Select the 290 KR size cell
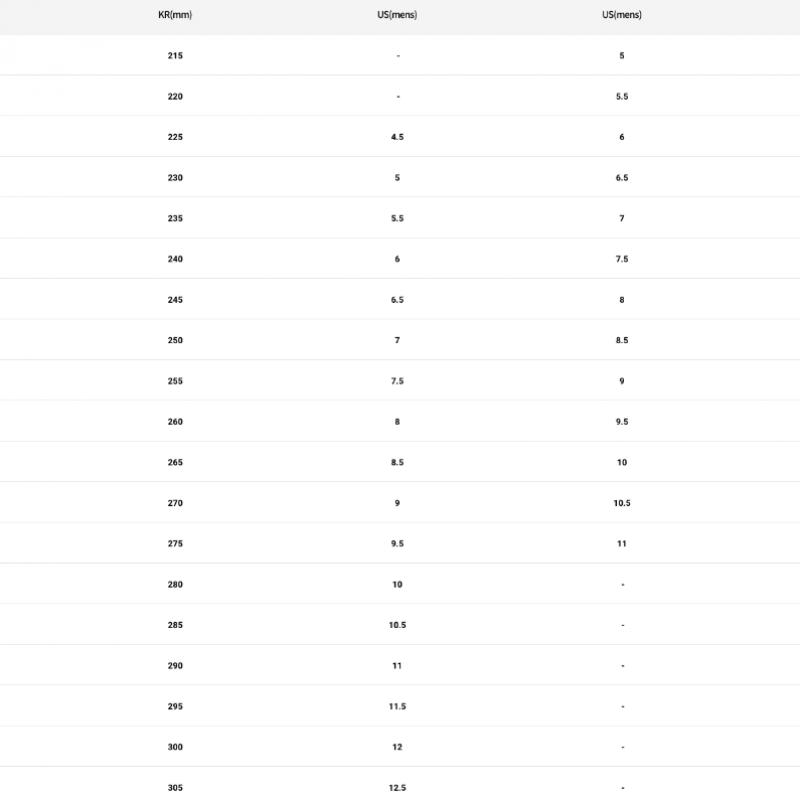The height and width of the screenshot is (800, 800). (x=175, y=666)
